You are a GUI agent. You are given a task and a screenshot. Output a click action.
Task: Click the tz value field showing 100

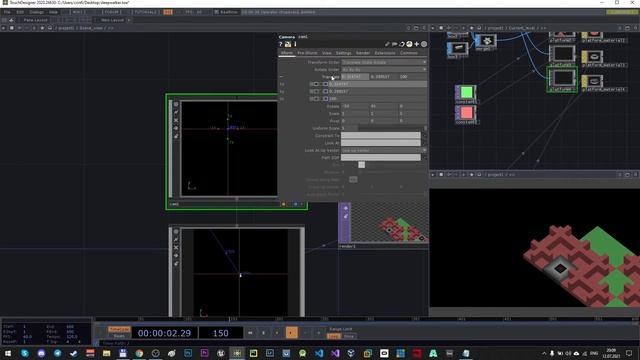tap(377, 99)
